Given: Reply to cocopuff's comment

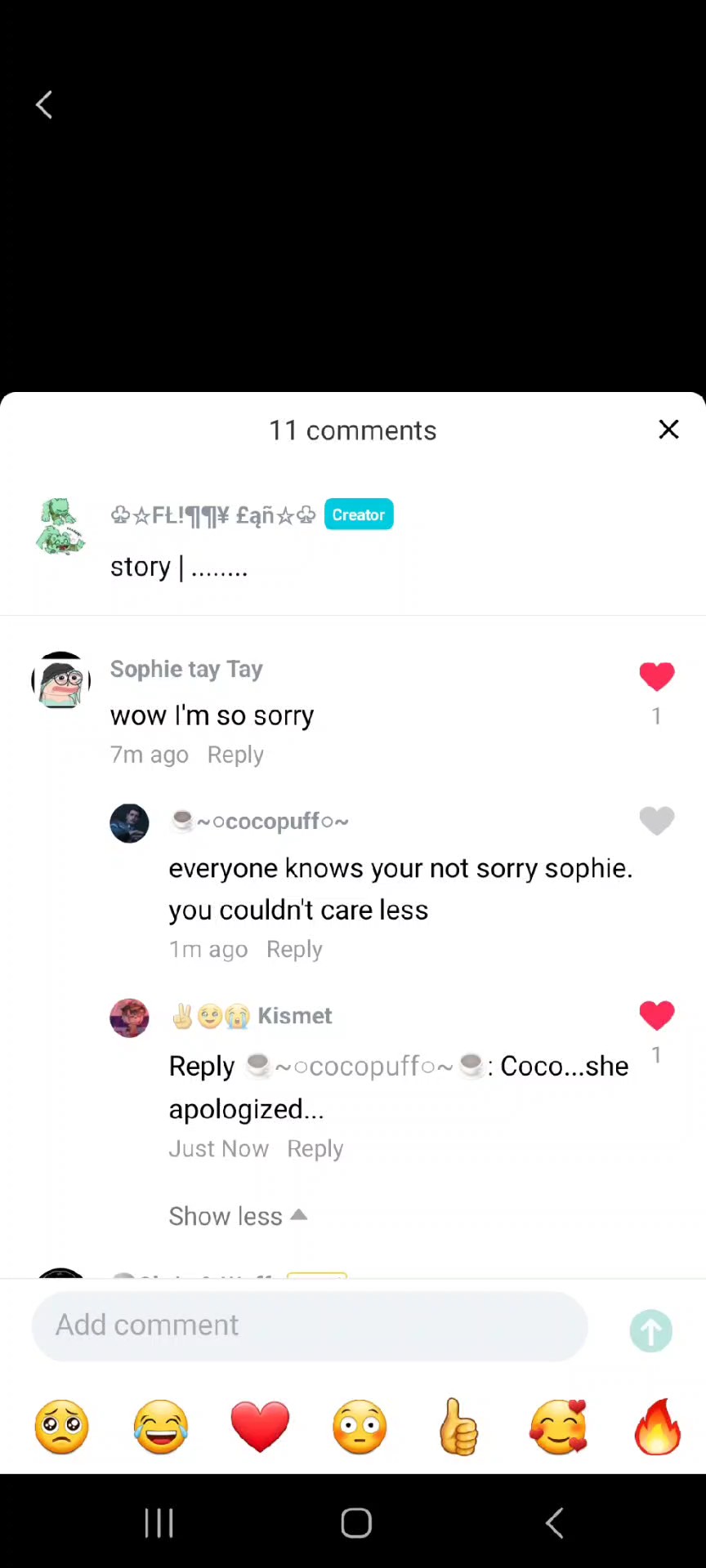Looking at the screenshot, I should tap(294, 949).
